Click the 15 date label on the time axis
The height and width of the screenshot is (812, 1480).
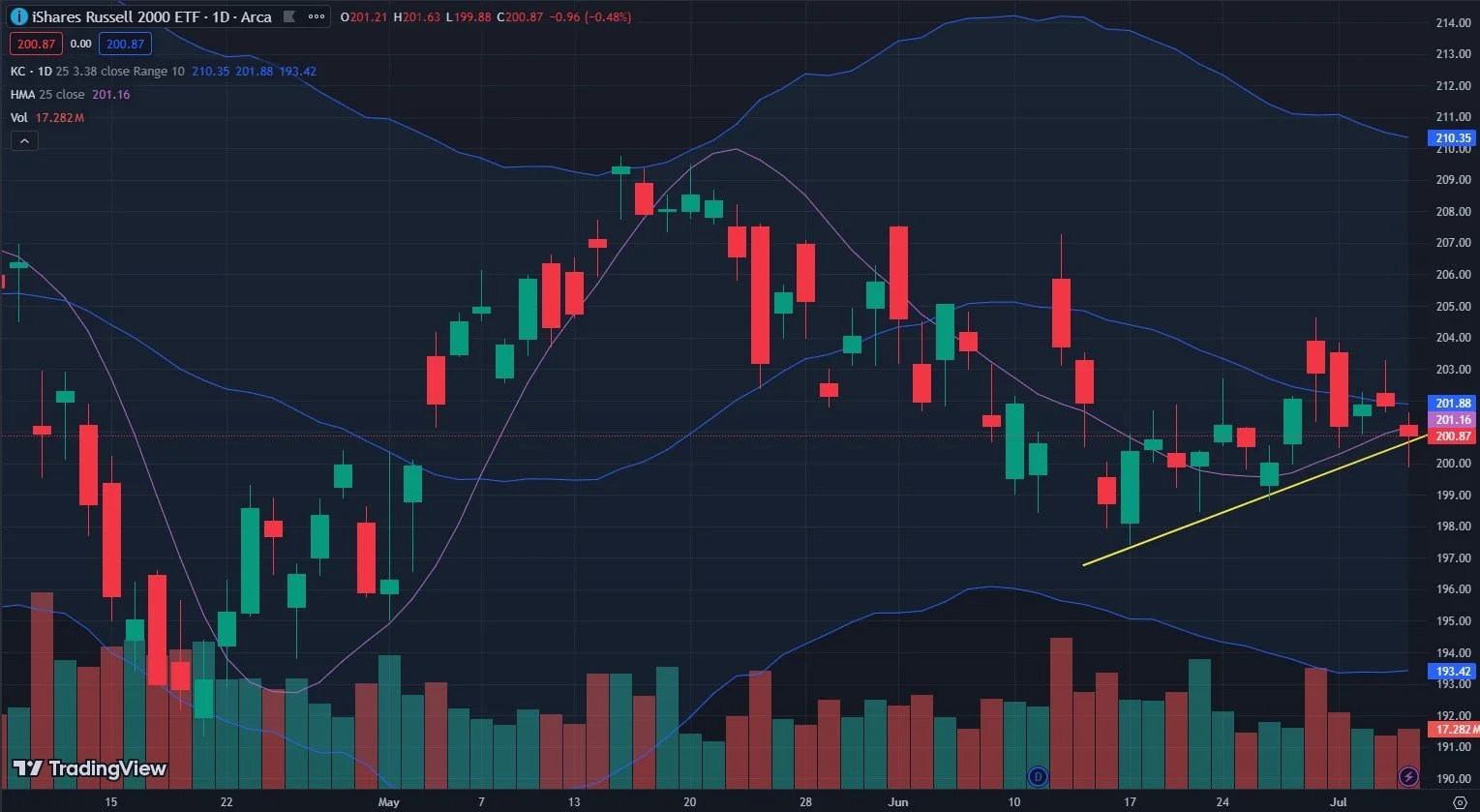coord(110,802)
